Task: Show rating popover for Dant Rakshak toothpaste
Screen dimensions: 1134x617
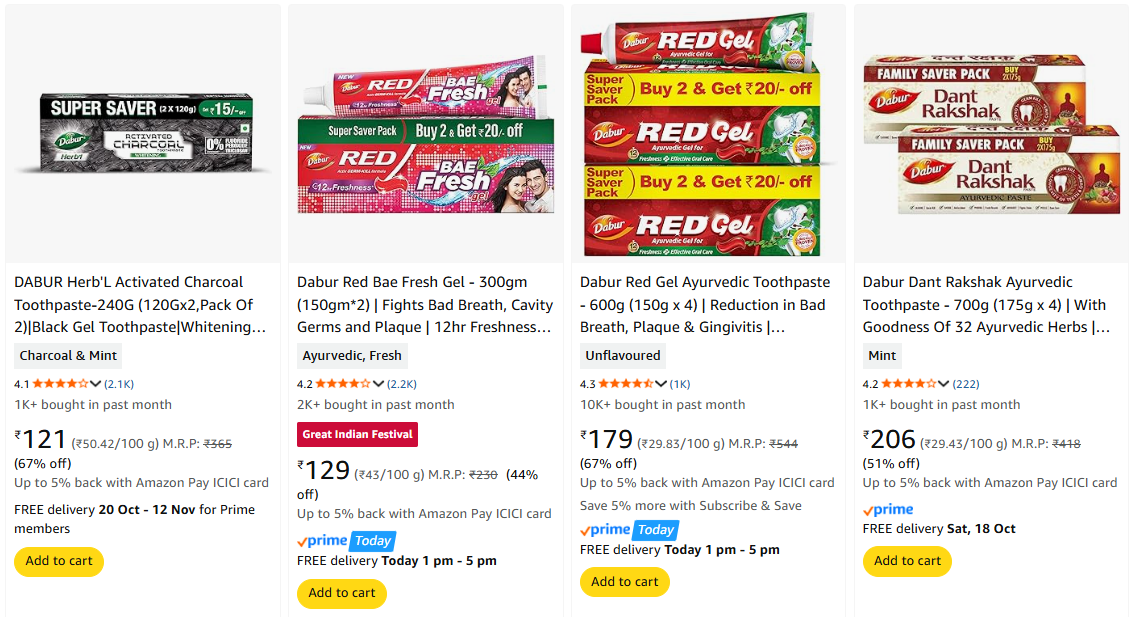Action: coord(945,384)
